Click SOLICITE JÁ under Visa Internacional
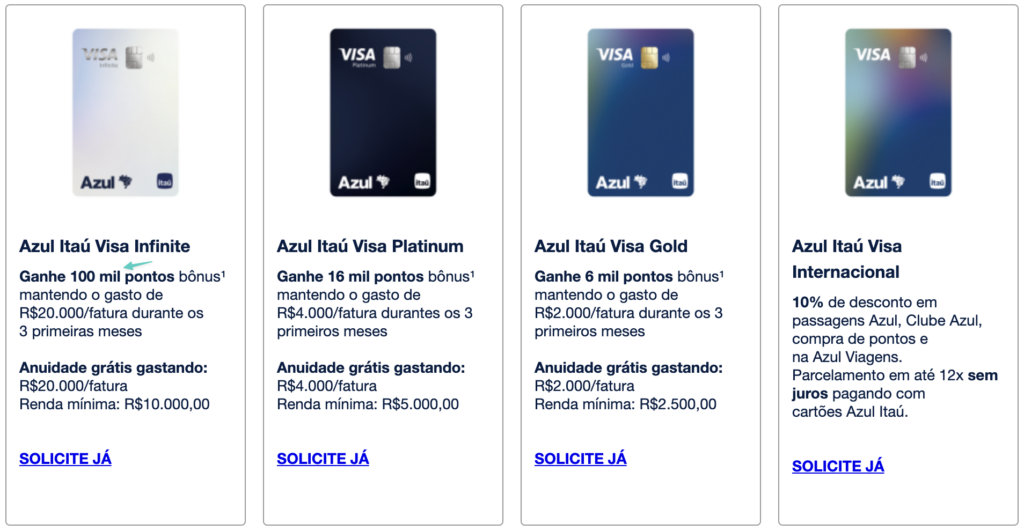Screen dimensions: 1024x531 (838, 466)
